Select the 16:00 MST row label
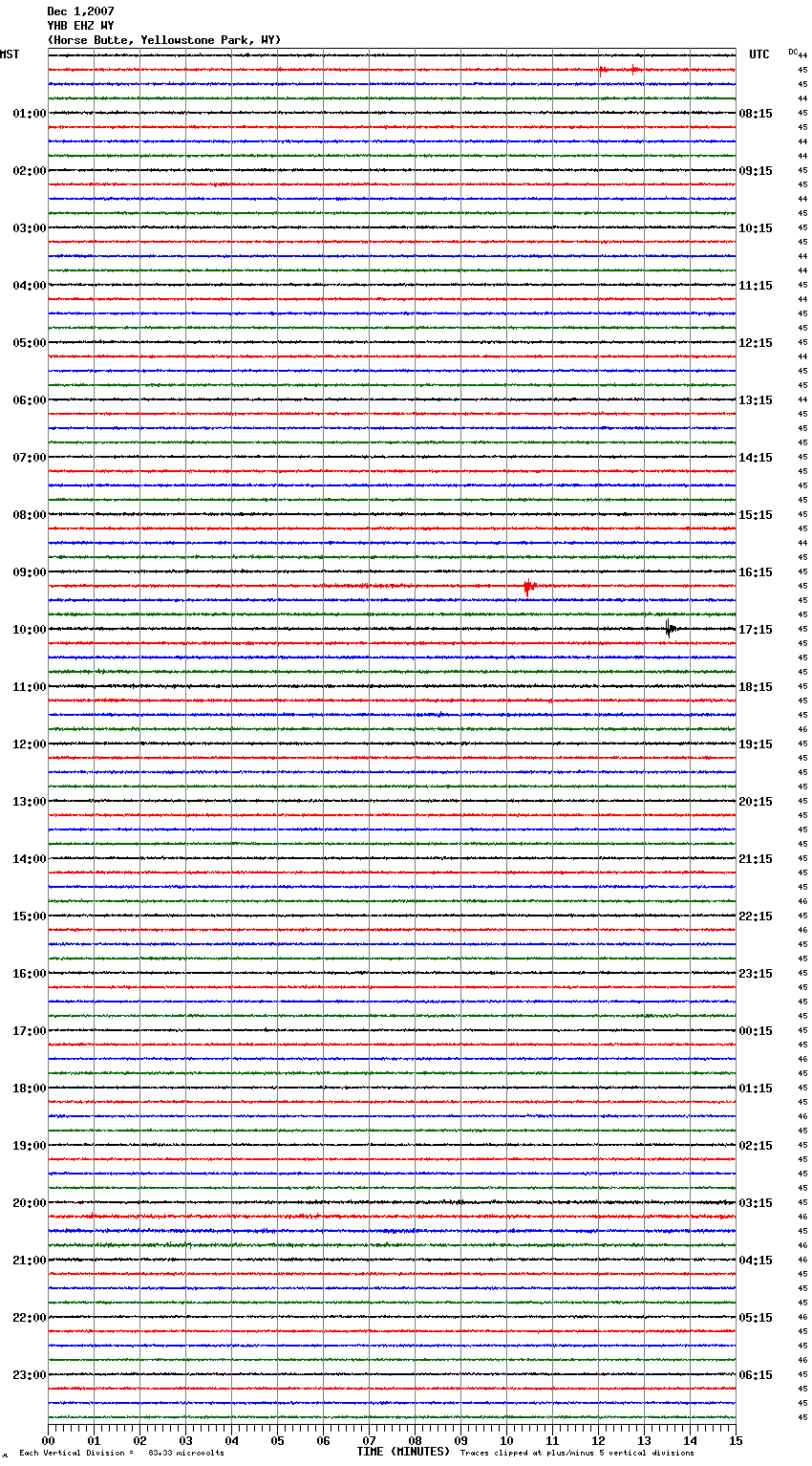 tap(30, 974)
